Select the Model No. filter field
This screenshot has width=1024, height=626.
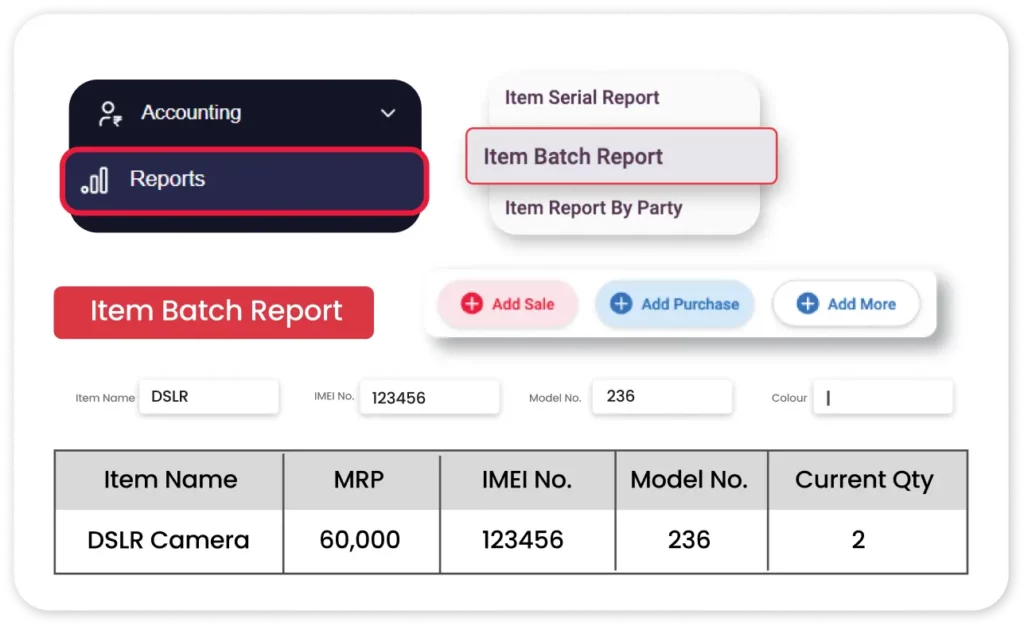pos(662,396)
